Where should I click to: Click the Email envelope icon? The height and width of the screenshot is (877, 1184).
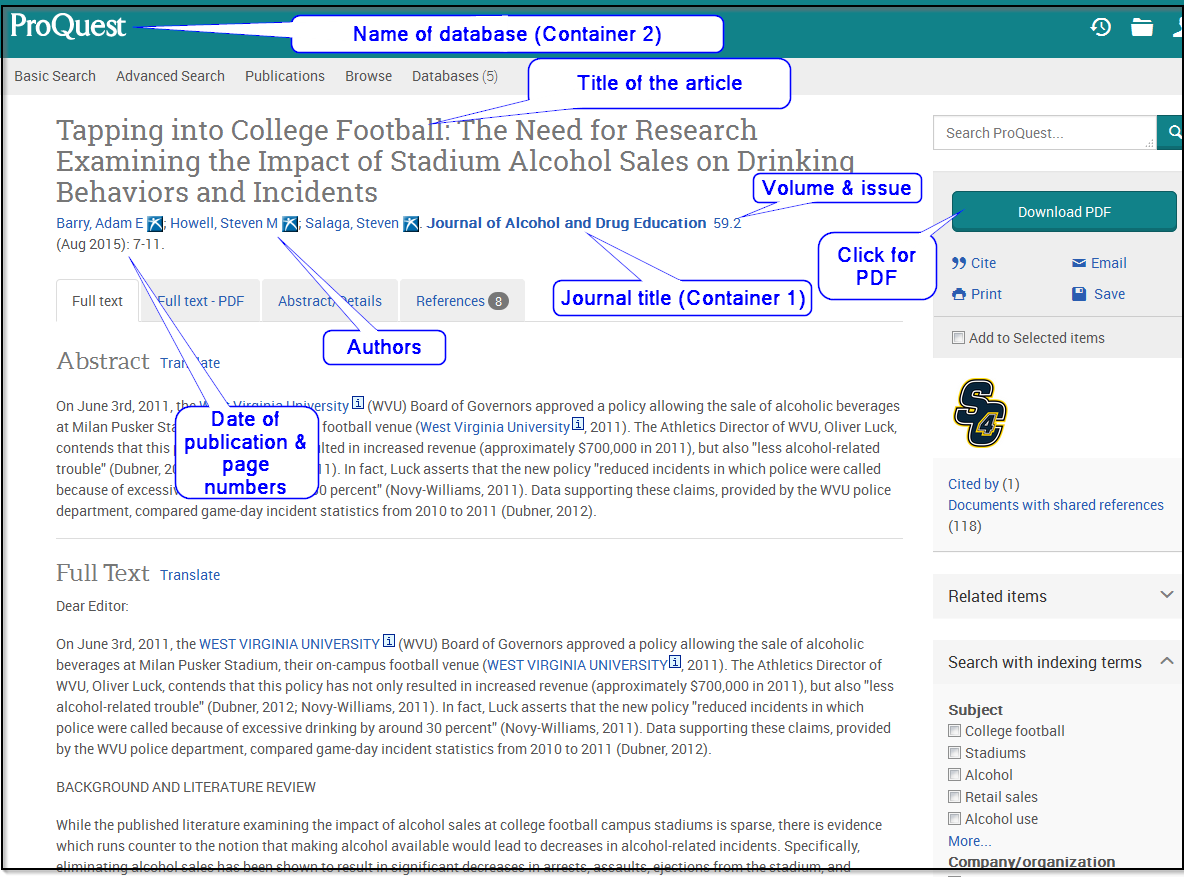(x=1079, y=263)
